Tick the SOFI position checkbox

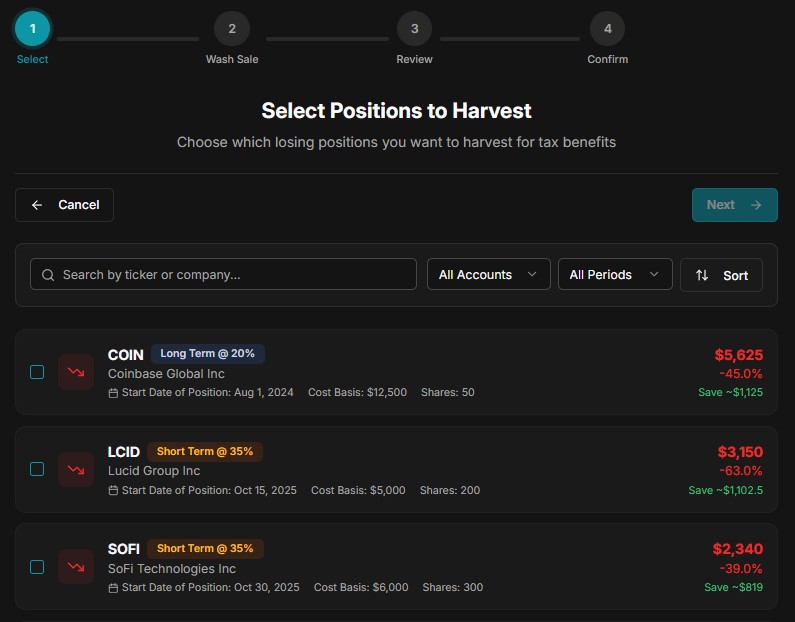[37, 567]
